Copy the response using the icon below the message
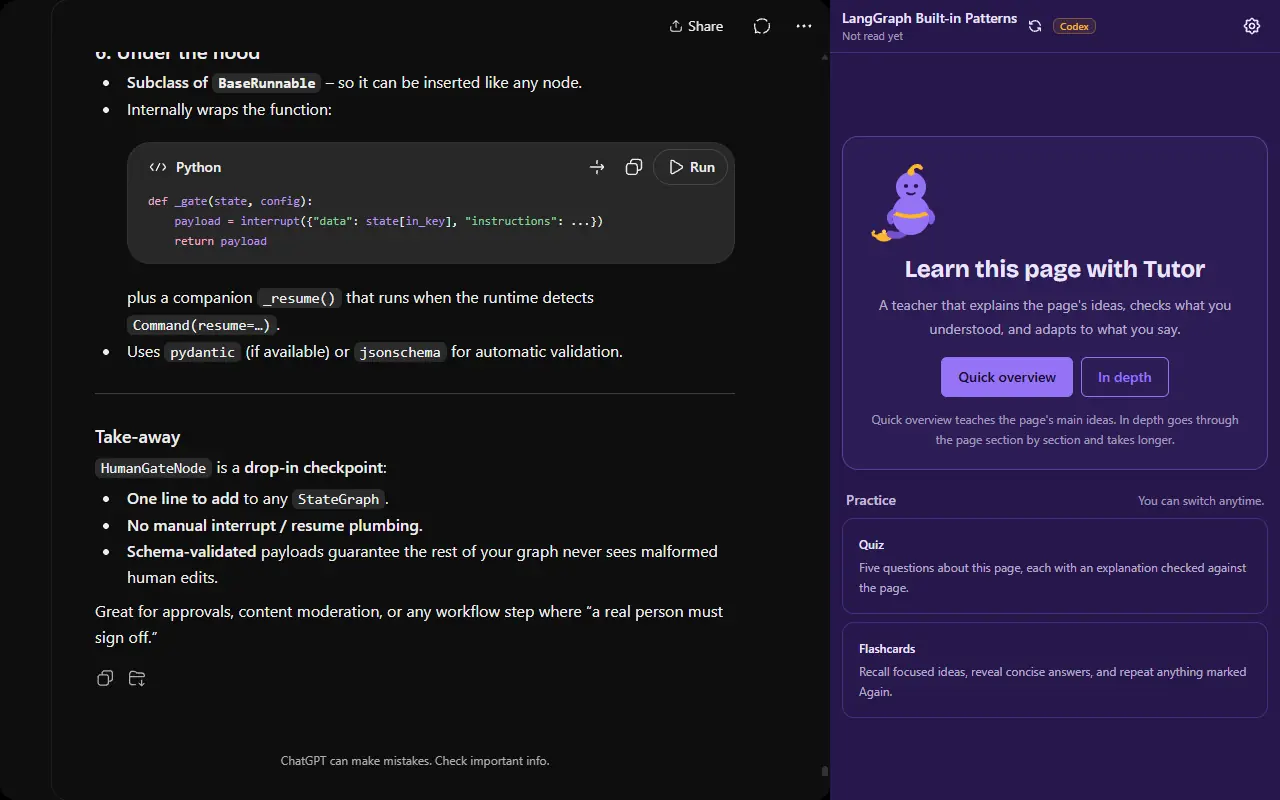The height and width of the screenshot is (800, 1280). [105, 678]
